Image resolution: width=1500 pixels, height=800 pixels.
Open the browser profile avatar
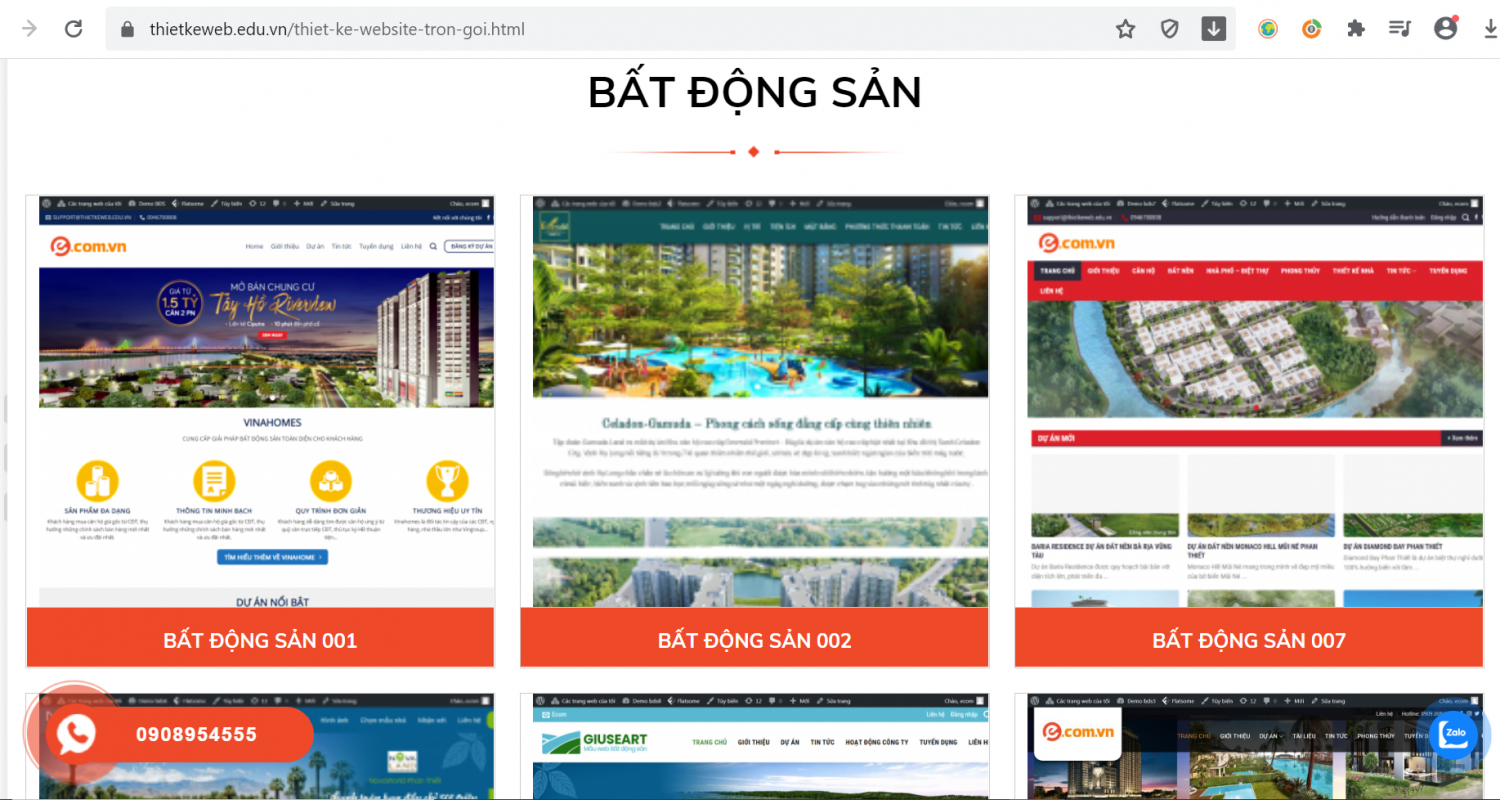click(x=1445, y=28)
